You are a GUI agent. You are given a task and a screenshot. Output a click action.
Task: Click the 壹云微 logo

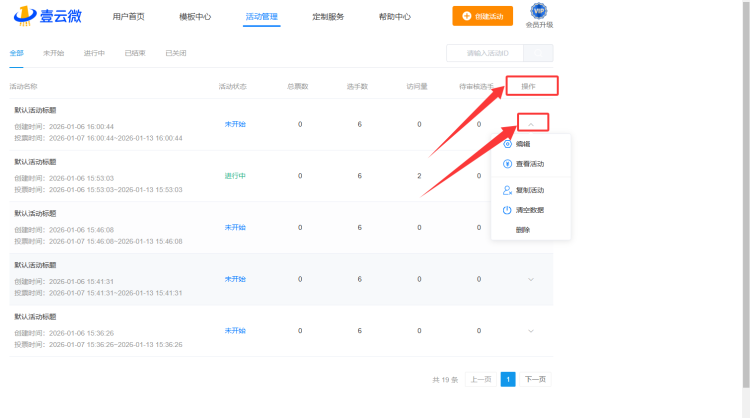[x=50, y=17]
